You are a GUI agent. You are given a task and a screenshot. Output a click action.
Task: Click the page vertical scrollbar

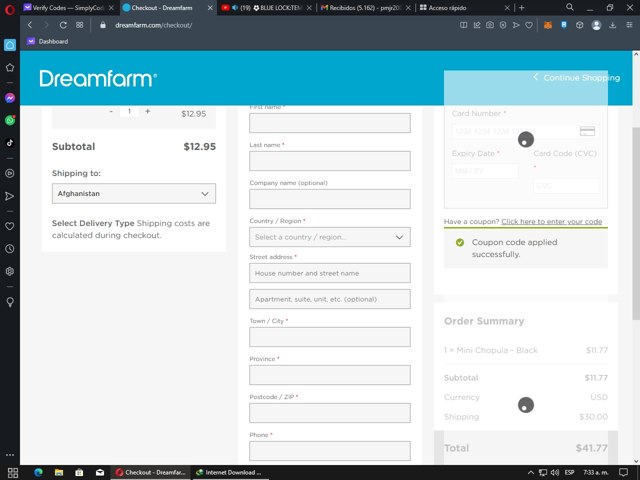coord(636,224)
